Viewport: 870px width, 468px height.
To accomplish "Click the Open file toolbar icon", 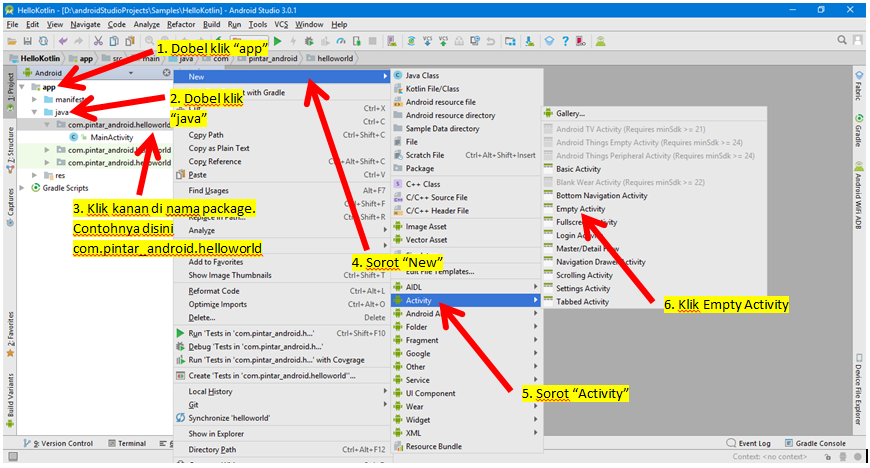I will pos(12,41).
